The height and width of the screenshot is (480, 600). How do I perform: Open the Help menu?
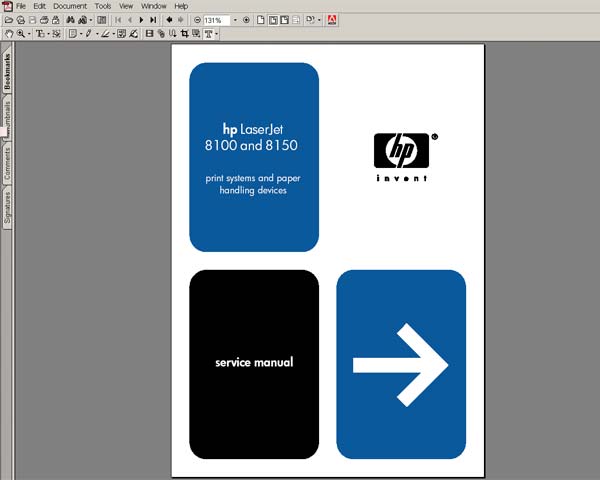(x=181, y=6)
